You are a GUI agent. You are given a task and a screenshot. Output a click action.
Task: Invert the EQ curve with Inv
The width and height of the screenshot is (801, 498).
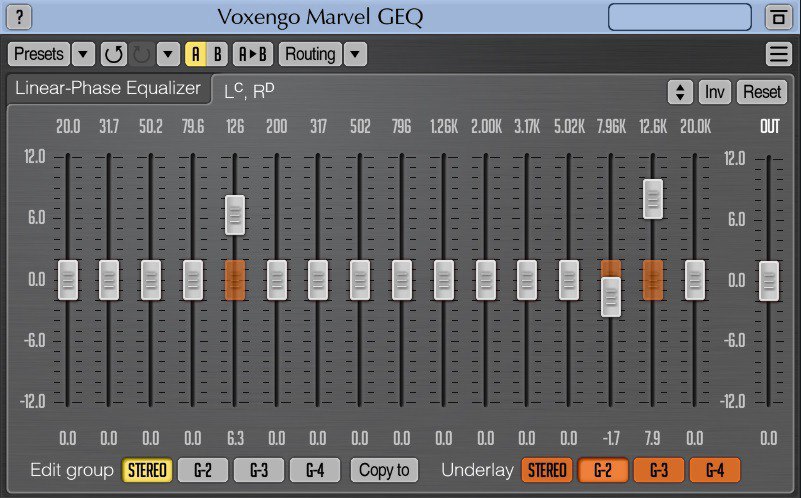(x=714, y=92)
